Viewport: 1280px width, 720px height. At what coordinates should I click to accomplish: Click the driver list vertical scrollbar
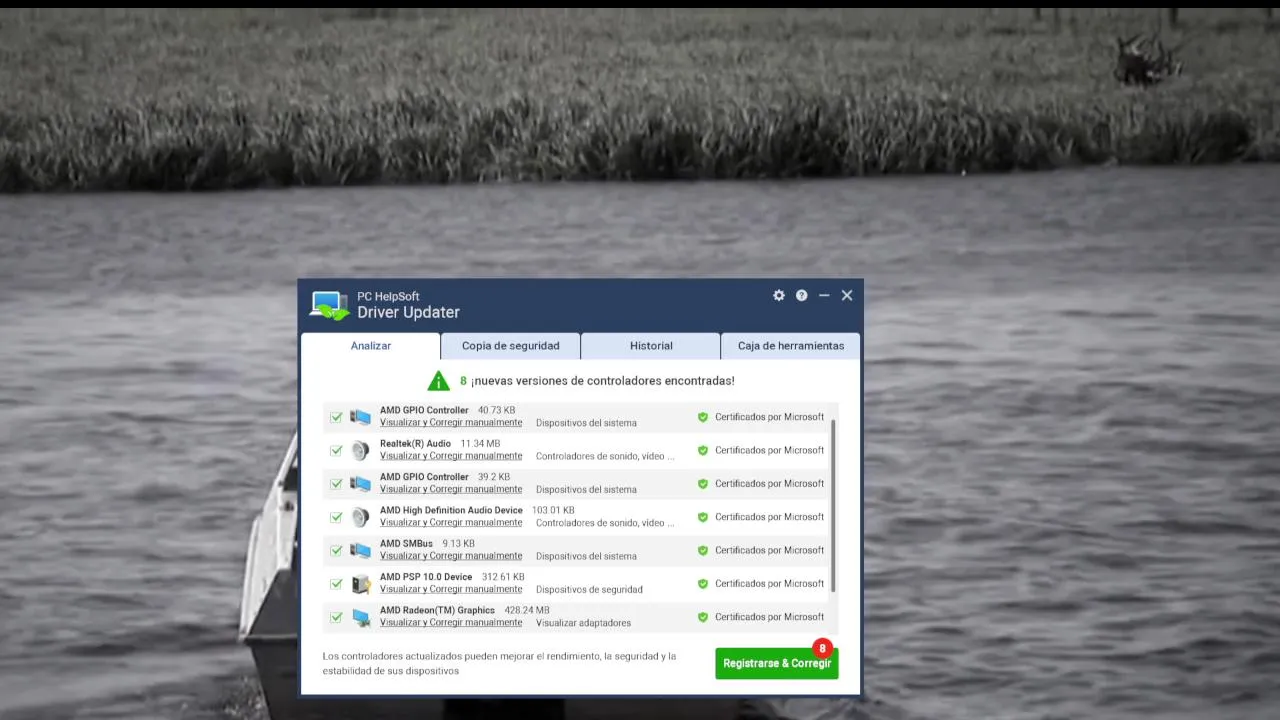pos(832,505)
